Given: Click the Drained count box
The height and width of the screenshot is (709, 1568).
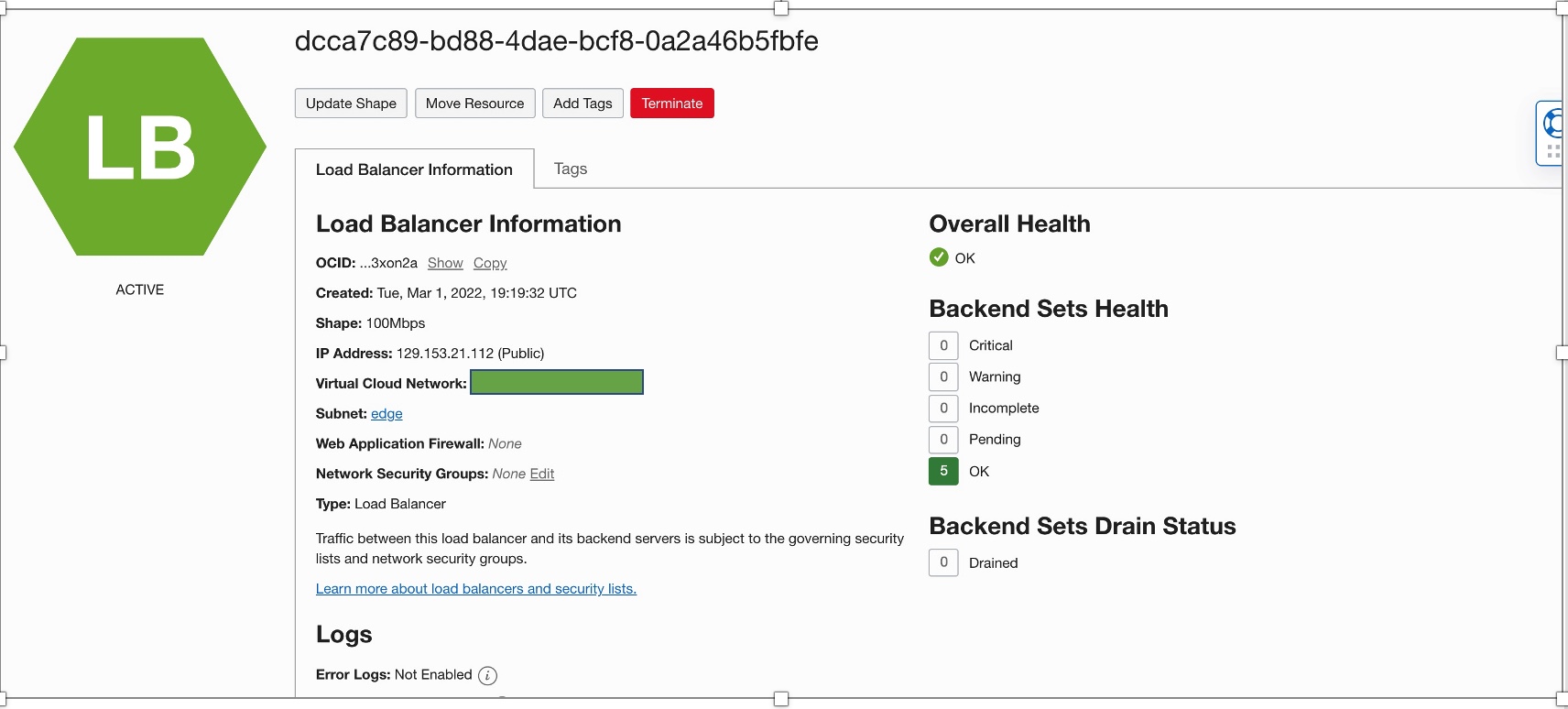Looking at the screenshot, I should (943, 562).
